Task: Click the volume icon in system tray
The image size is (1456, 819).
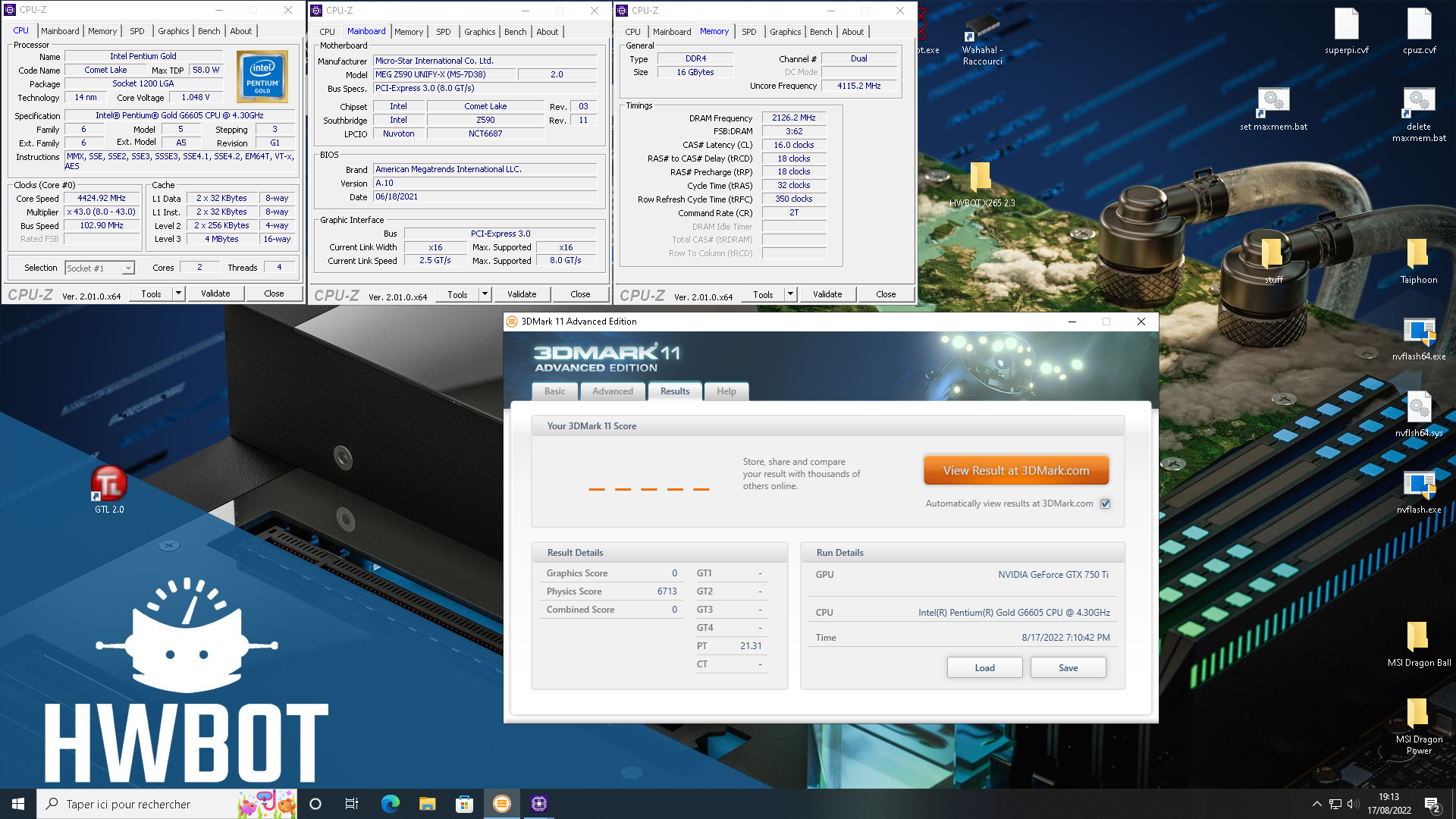Action: click(x=1352, y=804)
